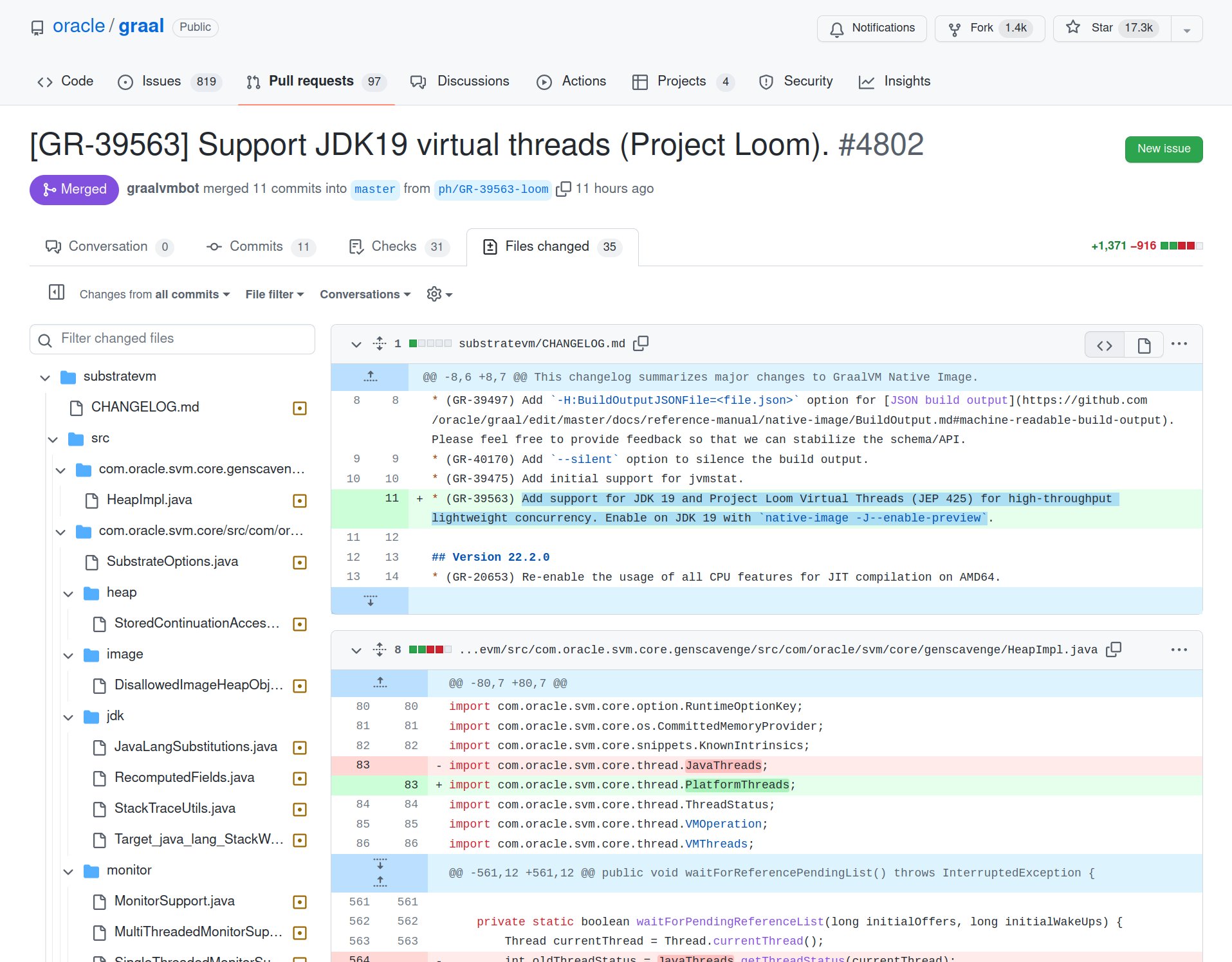Switch to the Commits tab
The image size is (1232, 962).
(260, 247)
